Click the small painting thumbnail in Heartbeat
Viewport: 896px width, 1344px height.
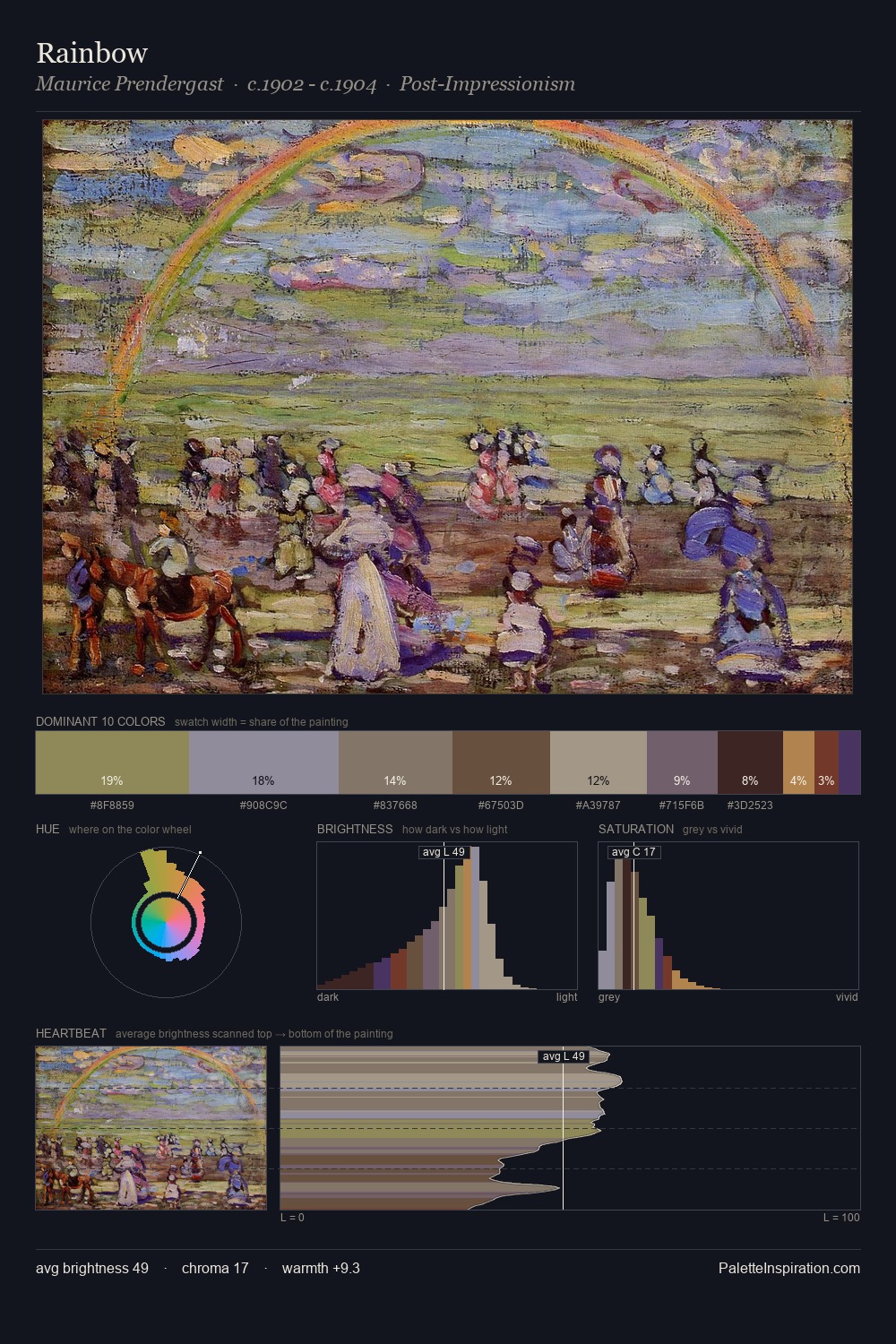pyautogui.click(x=151, y=1128)
